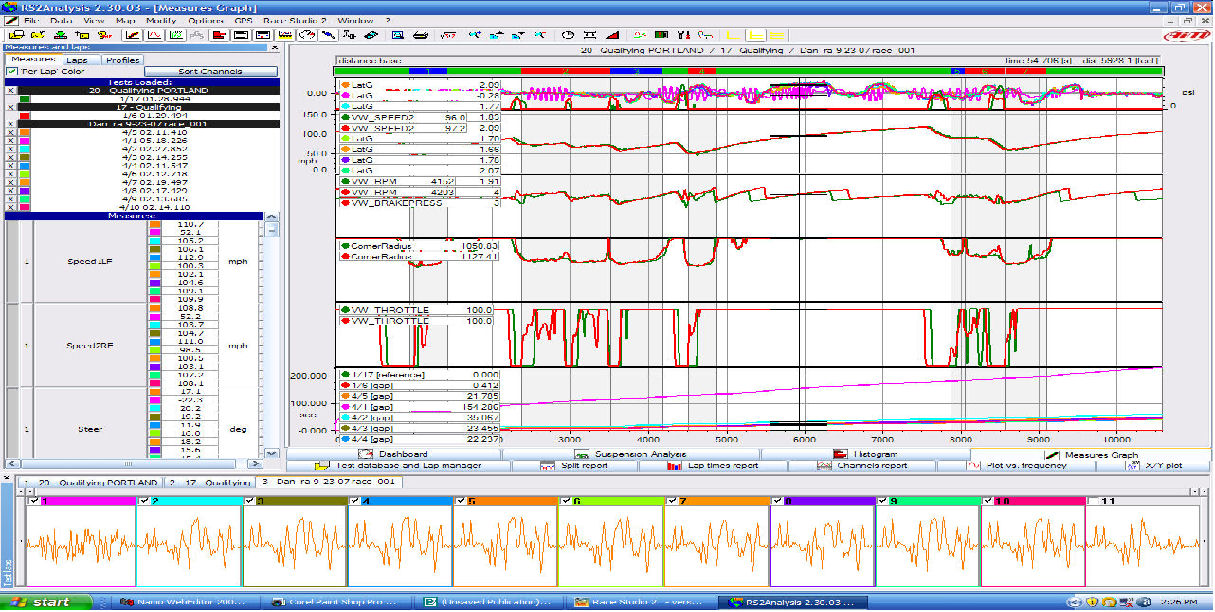Select the 20 Qualifying PORTLAND test tab

click(x=91, y=482)
